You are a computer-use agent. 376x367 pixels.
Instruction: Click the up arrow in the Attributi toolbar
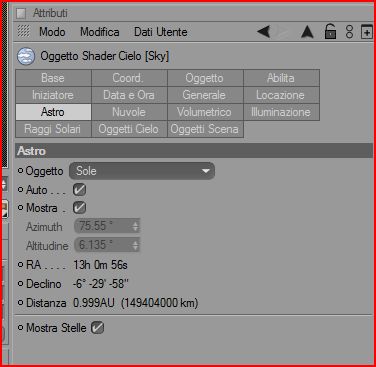307,32
